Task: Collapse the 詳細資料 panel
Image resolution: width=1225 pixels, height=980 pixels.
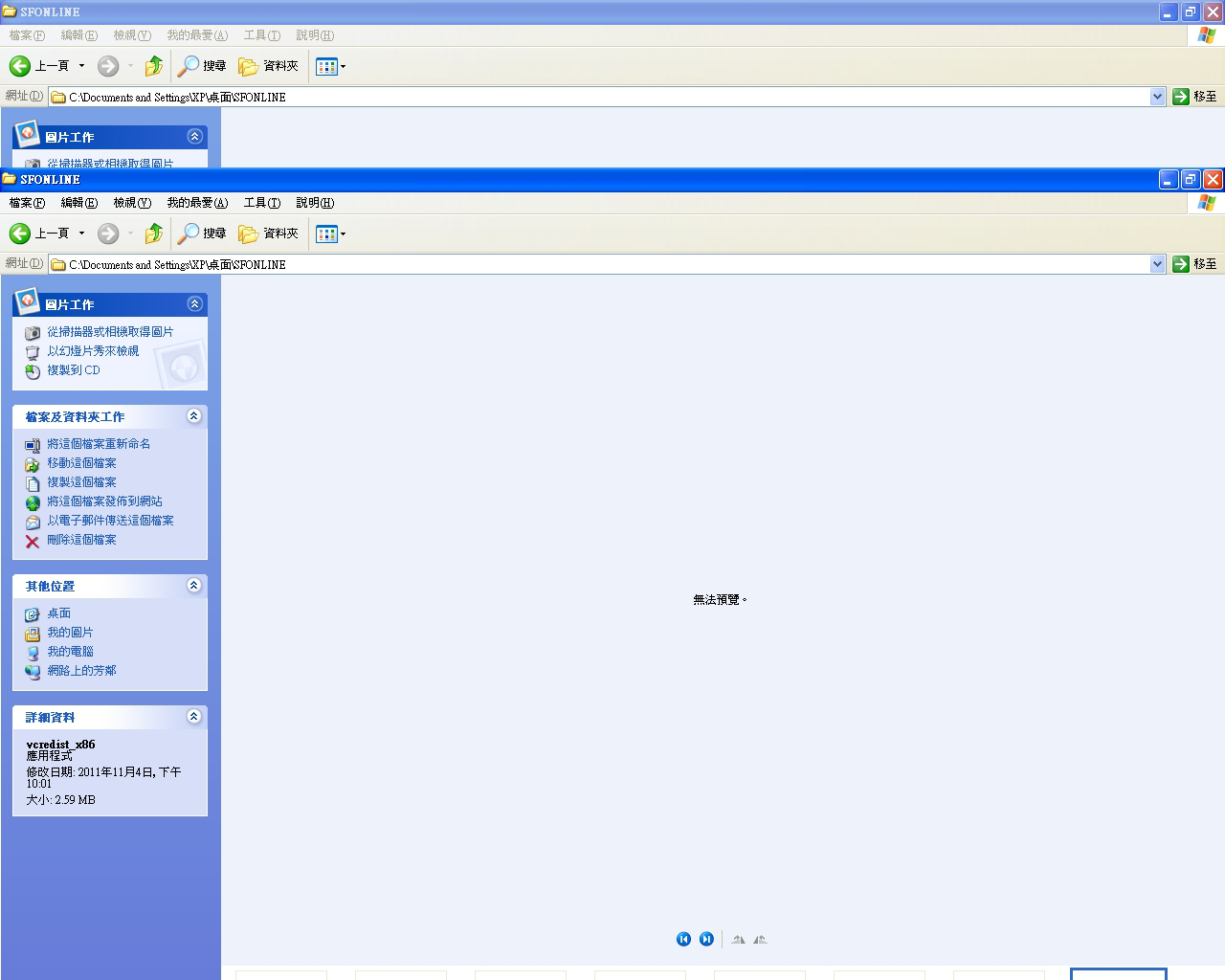Action: [x=194, y=717]
